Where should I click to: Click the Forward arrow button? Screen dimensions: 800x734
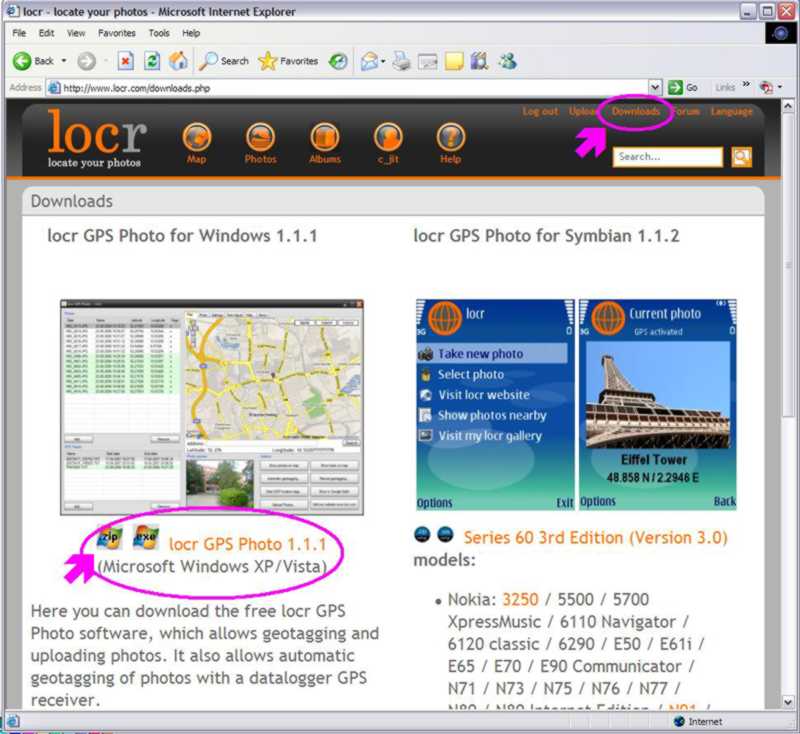click(x=86, y=61)
